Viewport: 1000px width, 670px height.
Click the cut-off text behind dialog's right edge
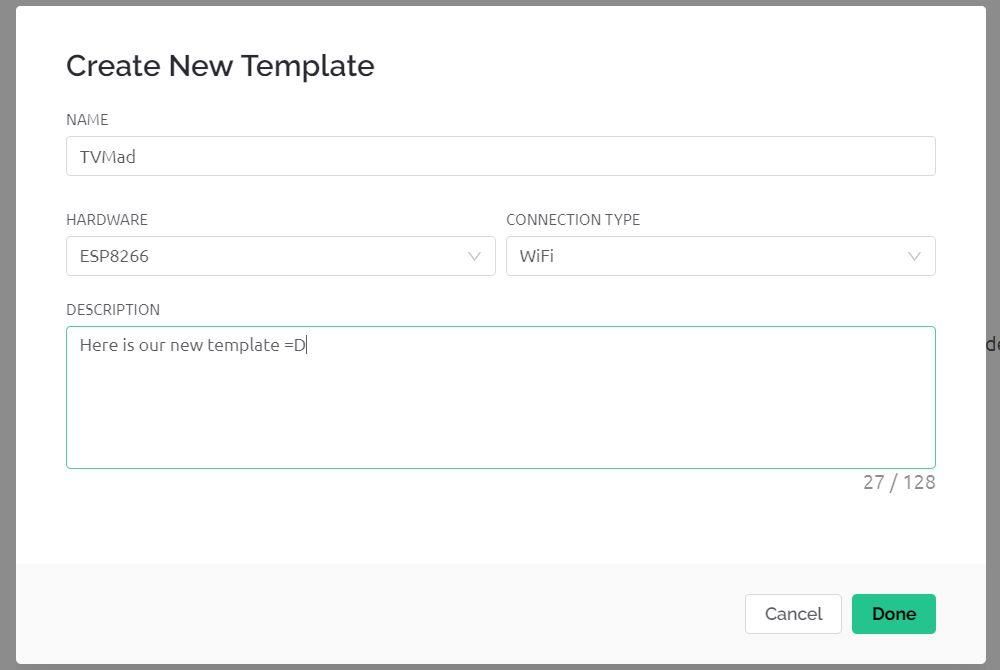click(992, 344)
